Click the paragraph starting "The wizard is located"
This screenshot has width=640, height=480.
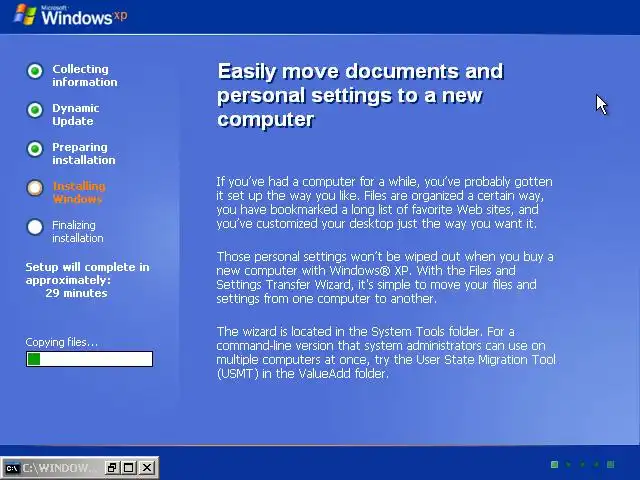pos(386,353)
